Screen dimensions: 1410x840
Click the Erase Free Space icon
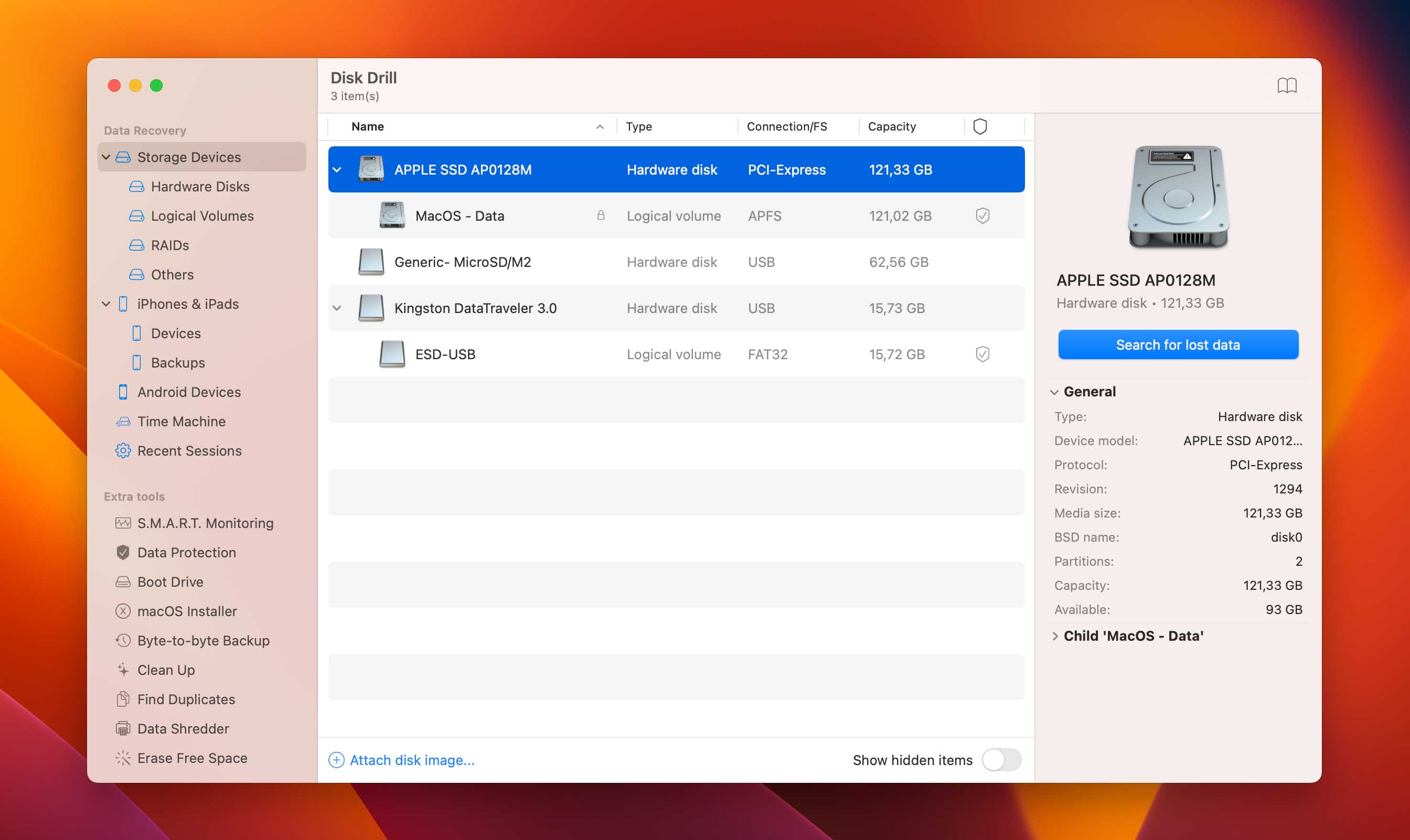pyautogui.click(x=123, y=758)
